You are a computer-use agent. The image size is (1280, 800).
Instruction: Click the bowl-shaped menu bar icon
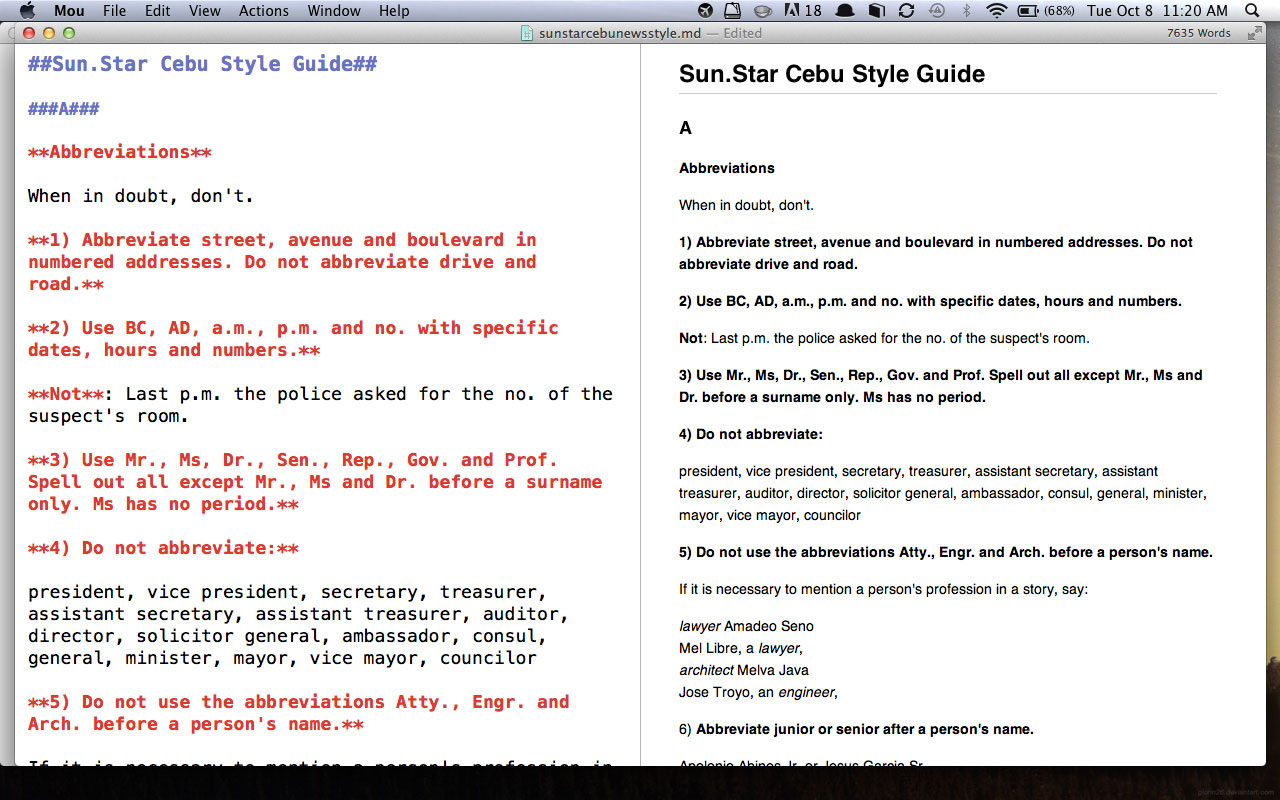tap(762, 11)
